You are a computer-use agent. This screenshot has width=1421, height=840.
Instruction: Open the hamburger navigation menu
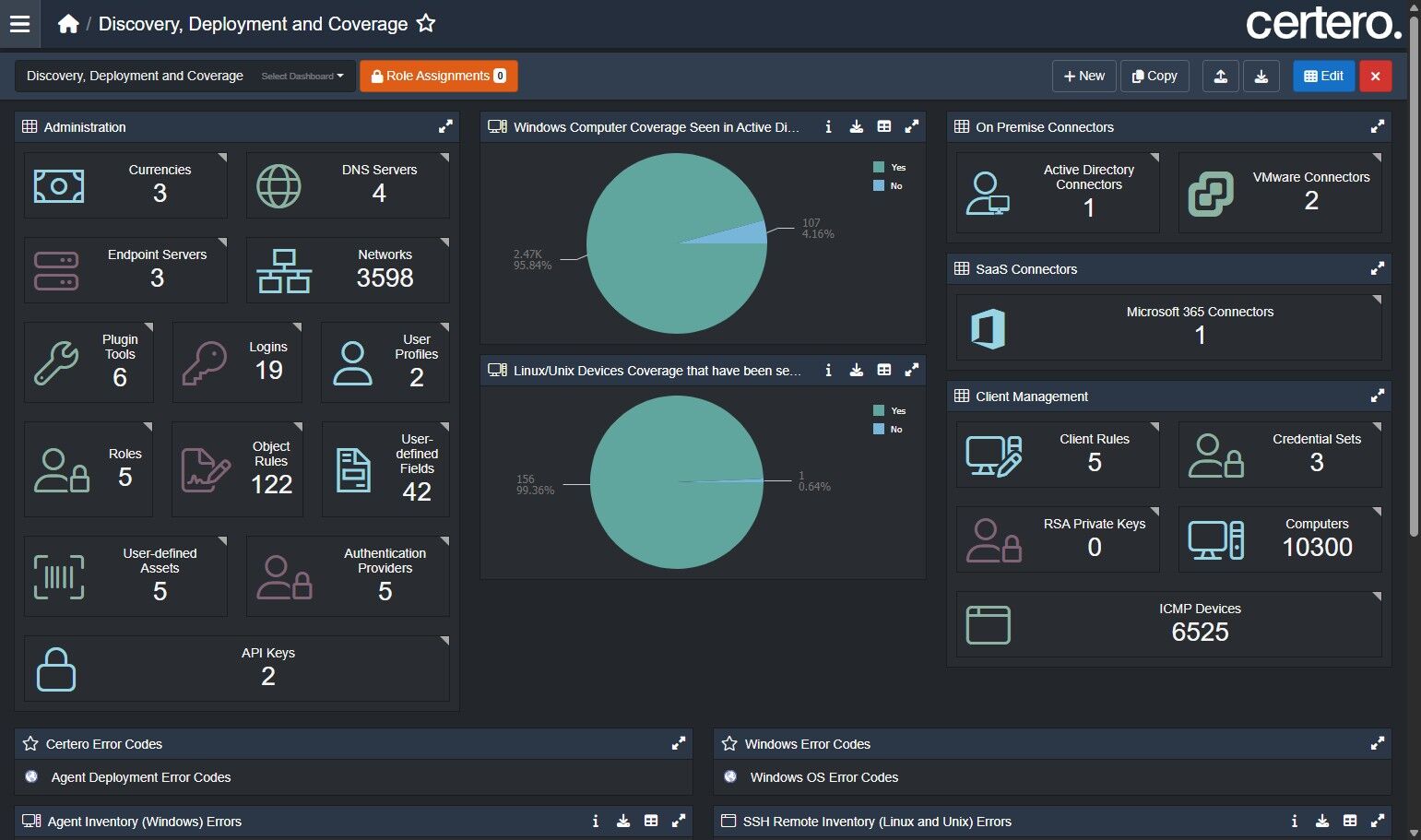pos(19,24)
